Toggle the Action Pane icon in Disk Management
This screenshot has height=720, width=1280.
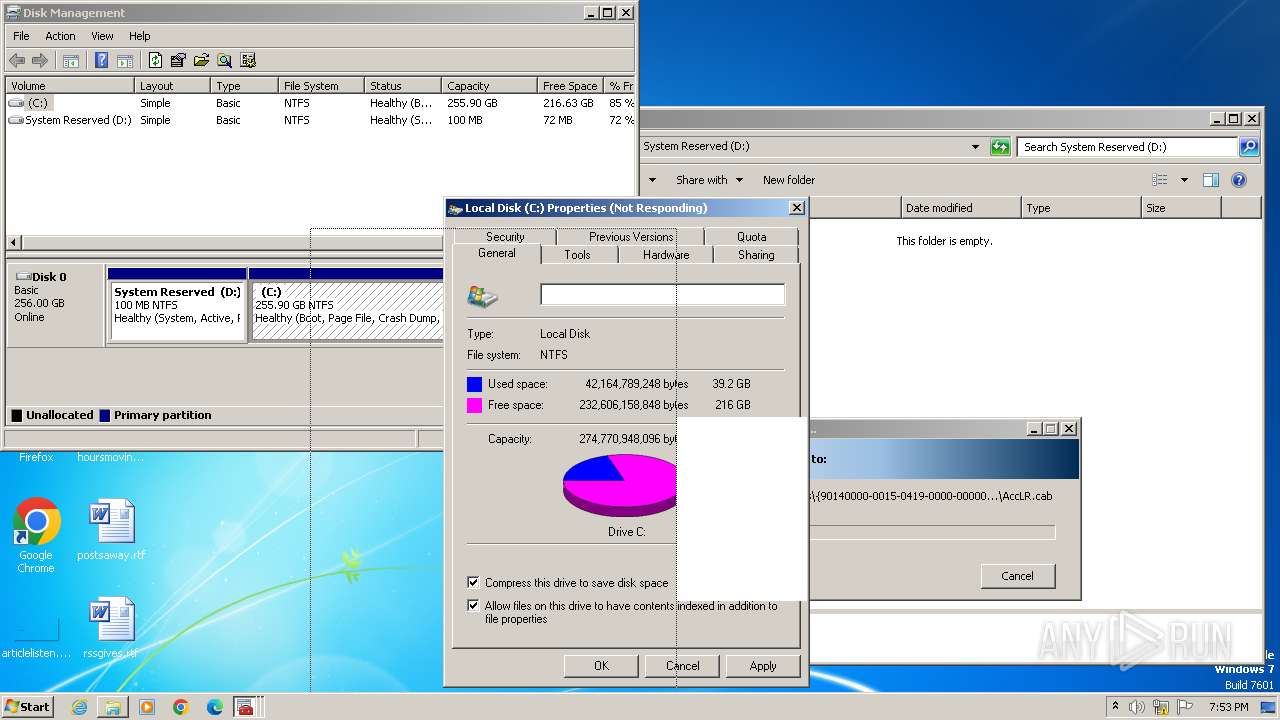pyautogui.click(x=125, y=60)
